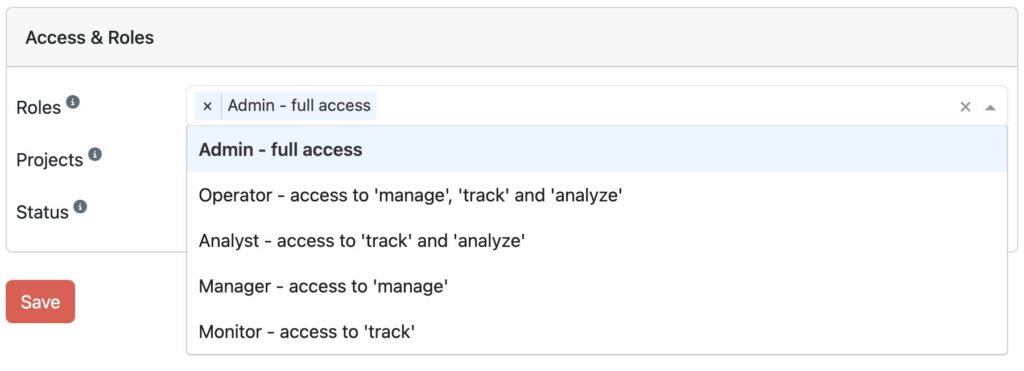Clear all selected roles with the right-side x
The height and width of the screenshot is (371, 1024).
click(x=965, y=106)
